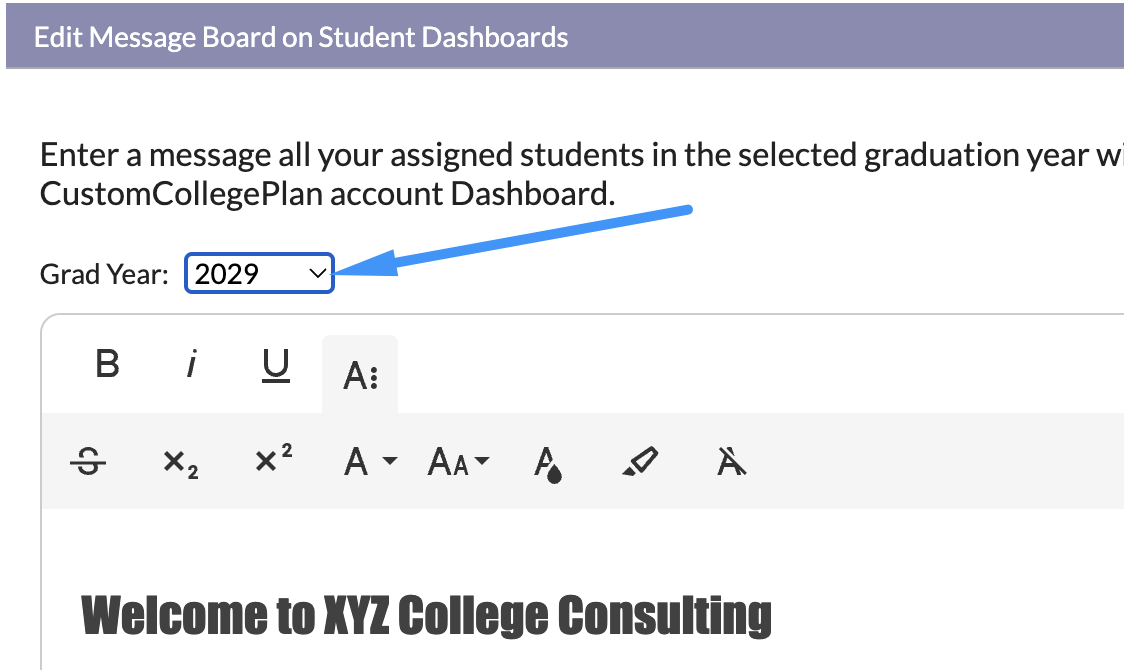This screenshot has width=1124, height=670.
Task: Toggle the More Text options button
Action: tap(360, 375)
